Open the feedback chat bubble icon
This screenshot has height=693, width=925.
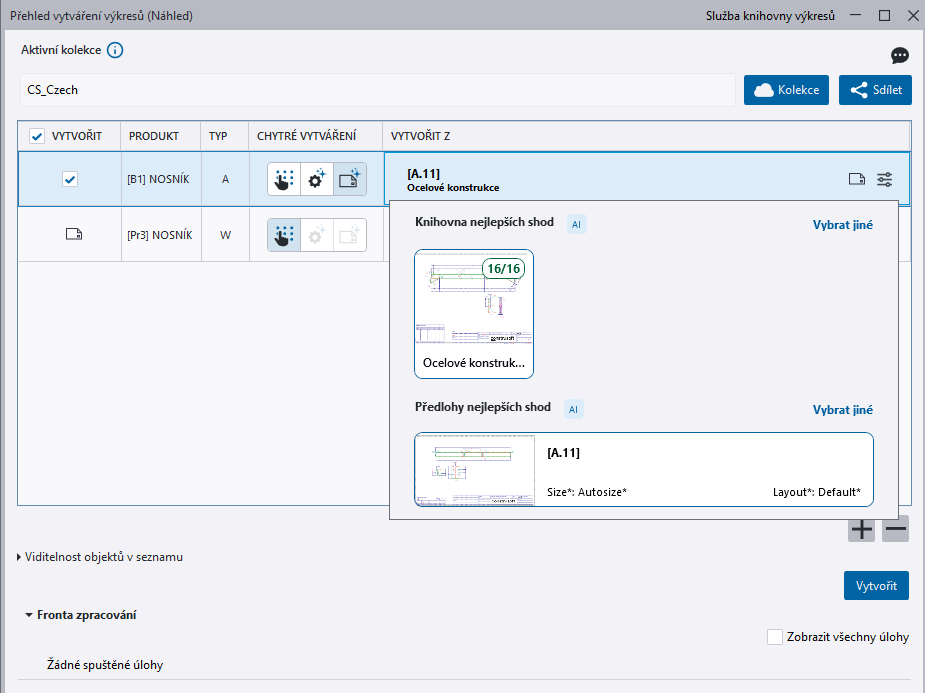point(899,56)
